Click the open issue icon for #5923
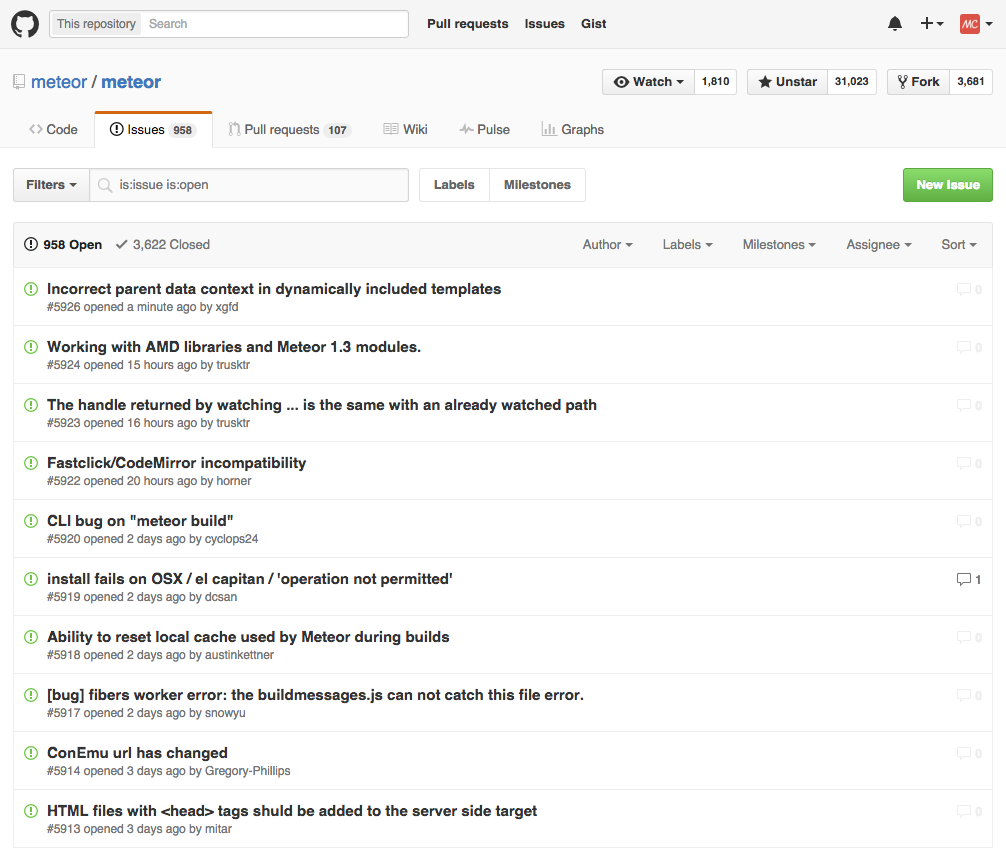 click(x=31, y=405)
